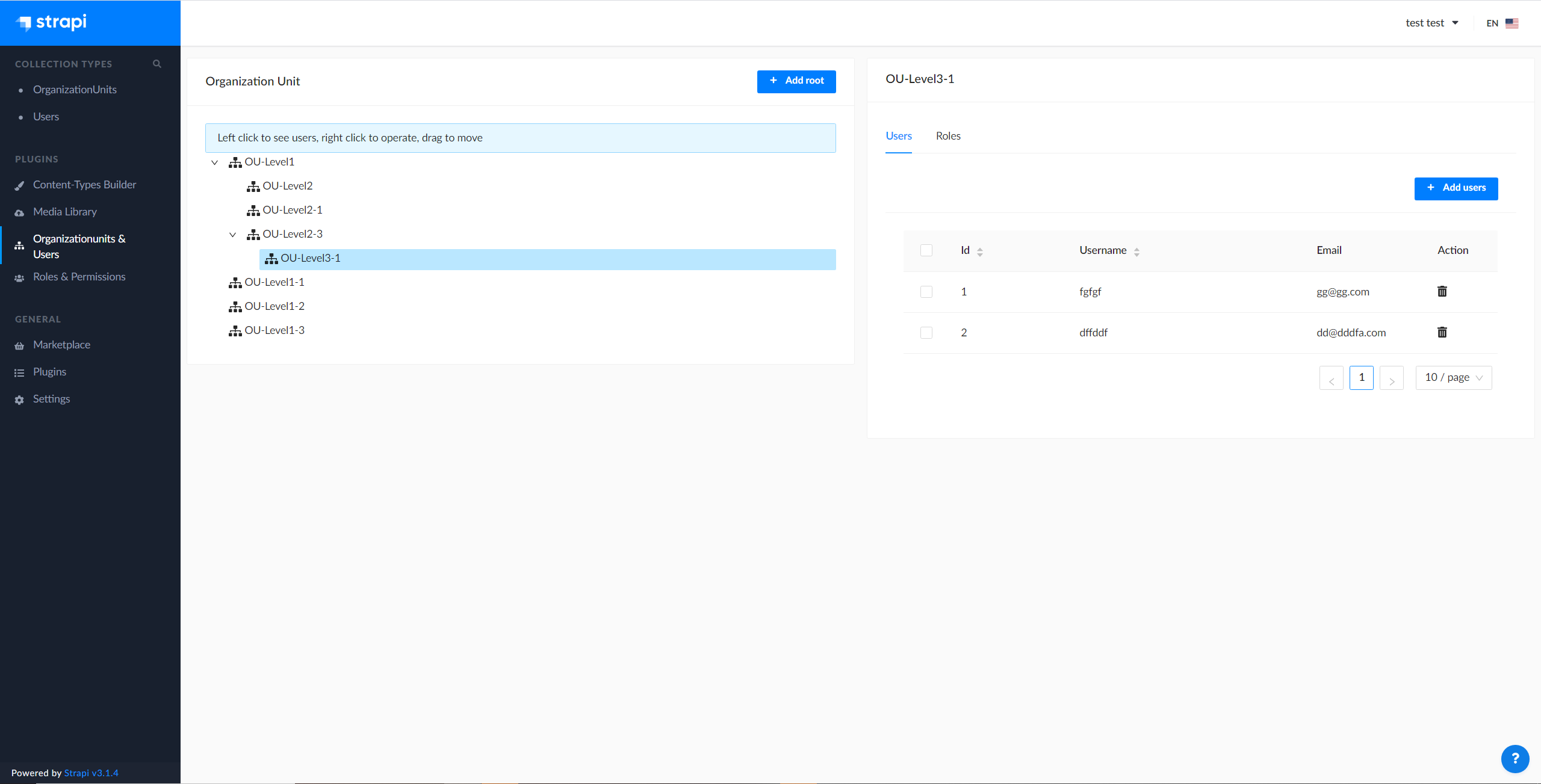Switch to the Roles tab

pos(947,136)
